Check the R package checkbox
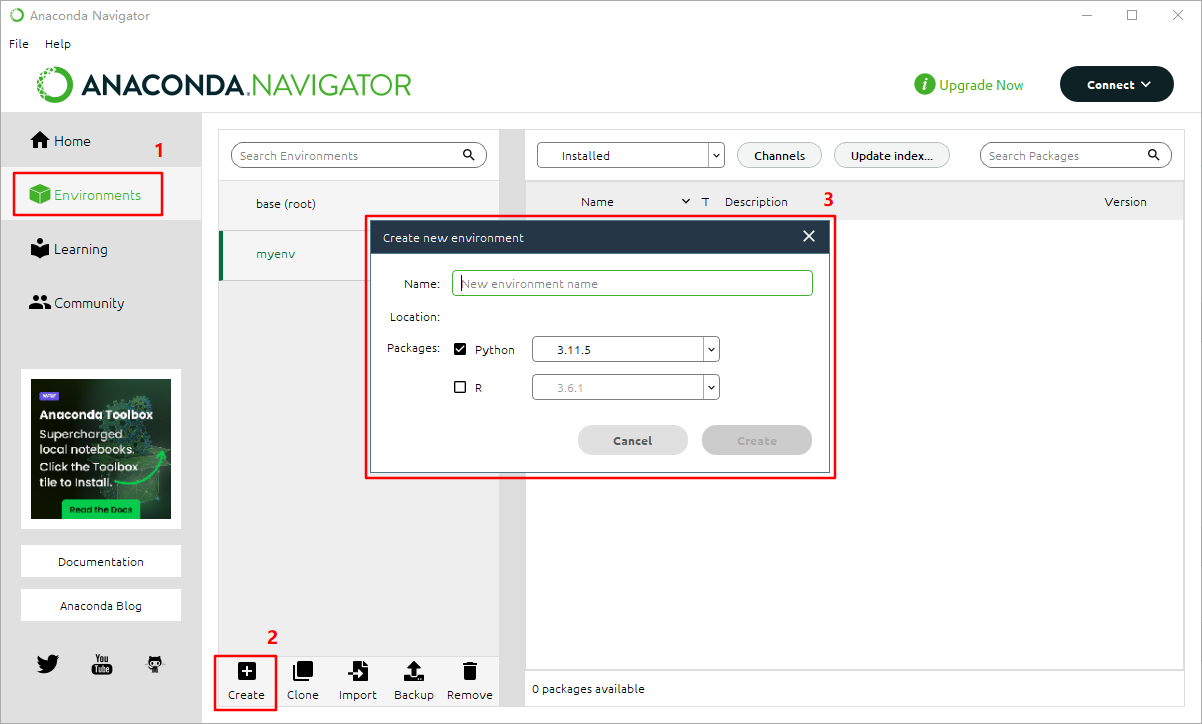Viewport: 1202px width, 724px height. pyautogui.click(x=460, y=387)
